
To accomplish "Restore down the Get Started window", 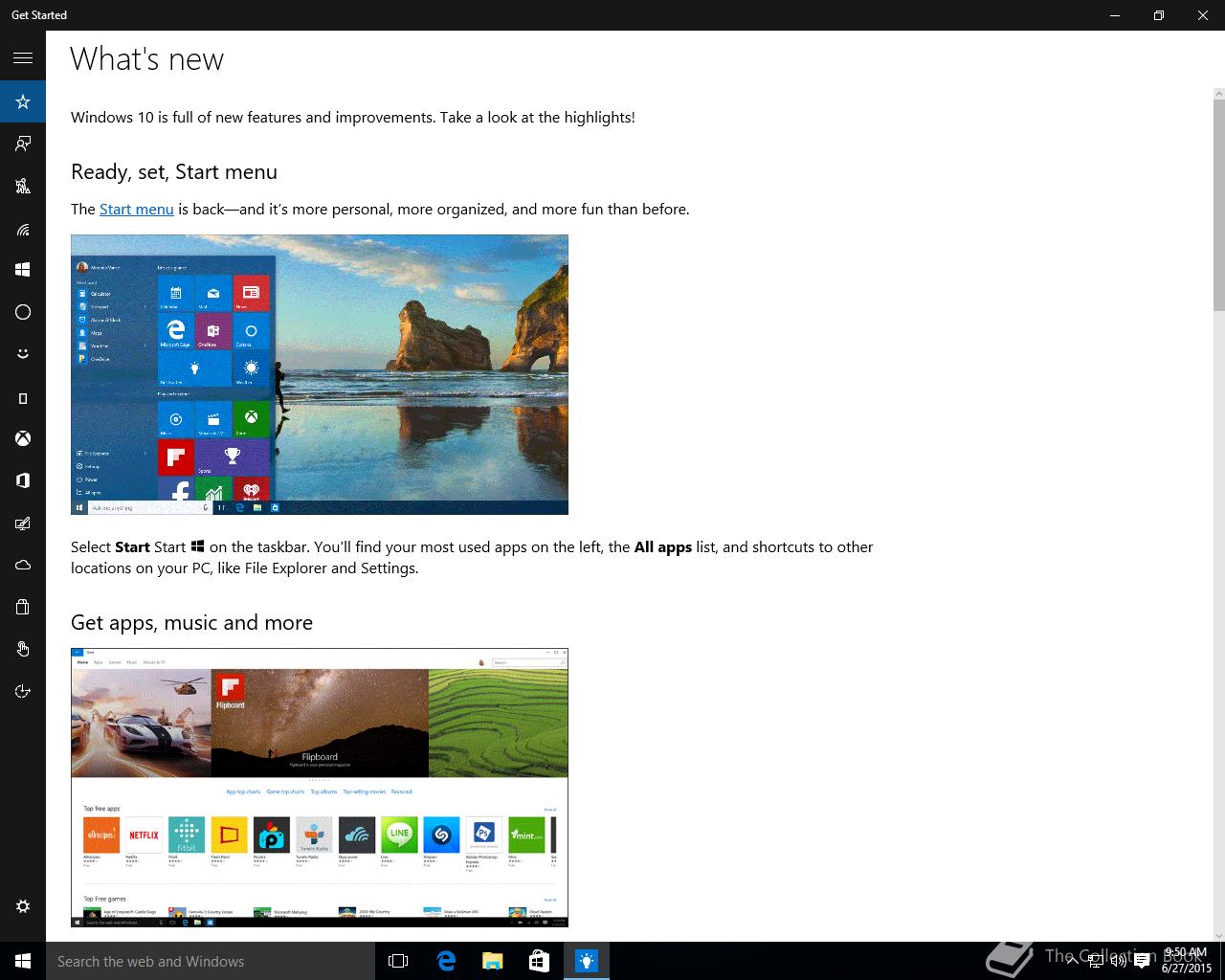I will (1159, 15).
